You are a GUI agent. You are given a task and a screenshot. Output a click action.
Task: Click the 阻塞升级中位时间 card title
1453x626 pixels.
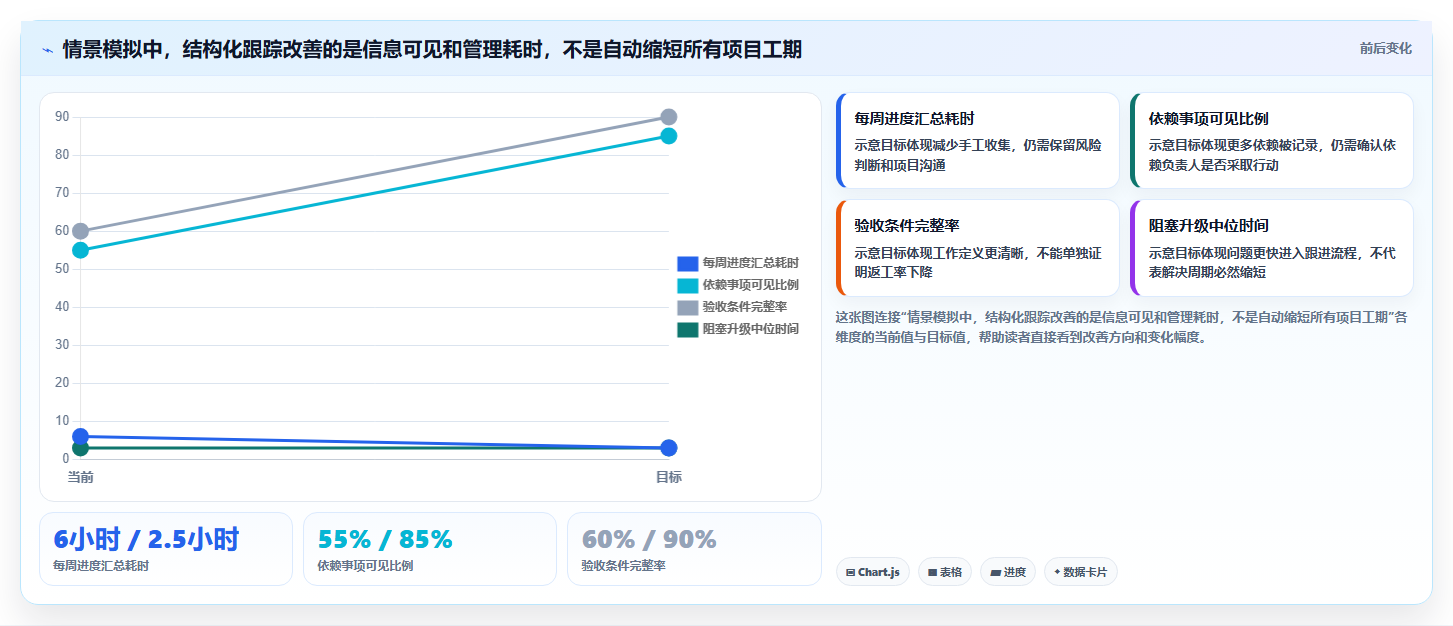pos(1208,225)
